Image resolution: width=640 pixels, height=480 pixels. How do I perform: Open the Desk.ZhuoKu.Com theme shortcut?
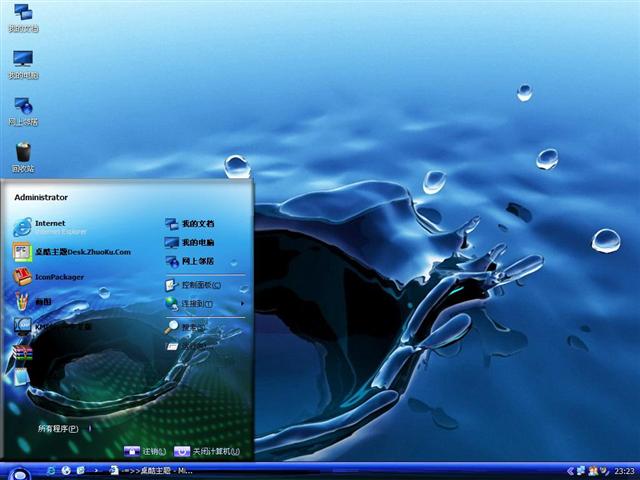click(82, 252)
